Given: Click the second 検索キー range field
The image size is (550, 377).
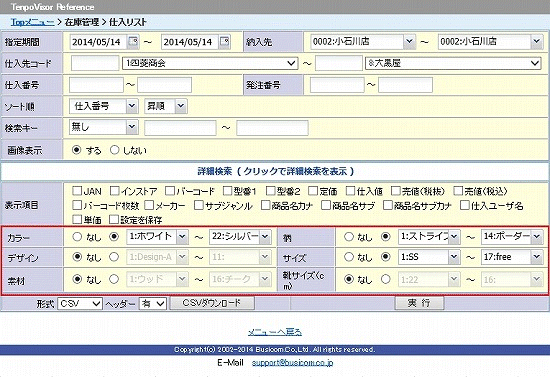Looking at the screenshot, I should coord(273,128).
